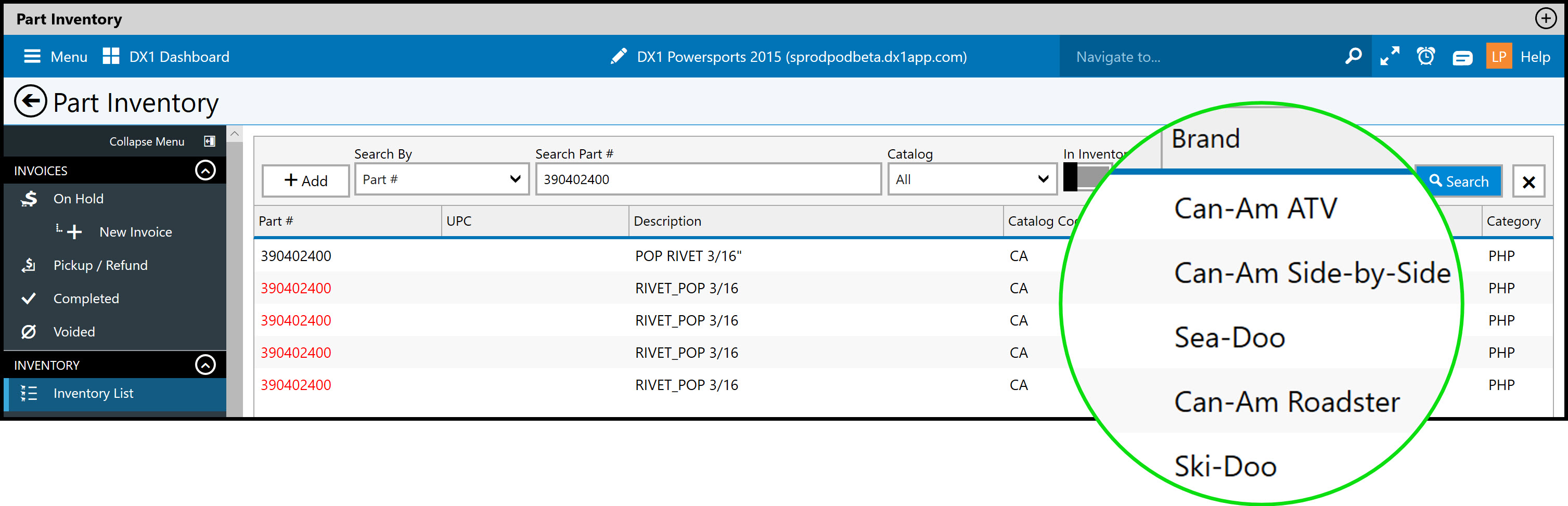The height and width of the screenshot is (506, 1568).
Task: Select Inventory List in sidebar
Action: 115,394
